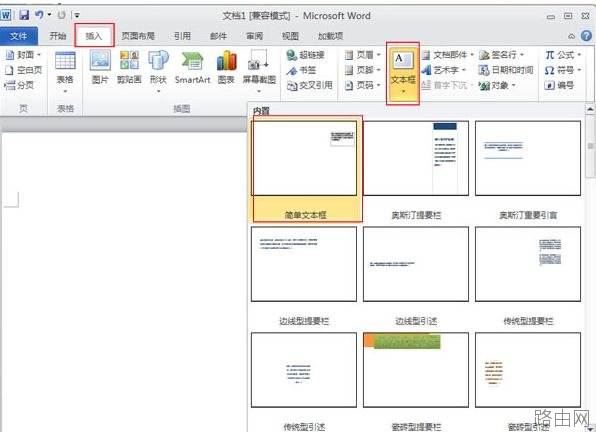Open the 符号 symbol dropdown

point(563,70)
